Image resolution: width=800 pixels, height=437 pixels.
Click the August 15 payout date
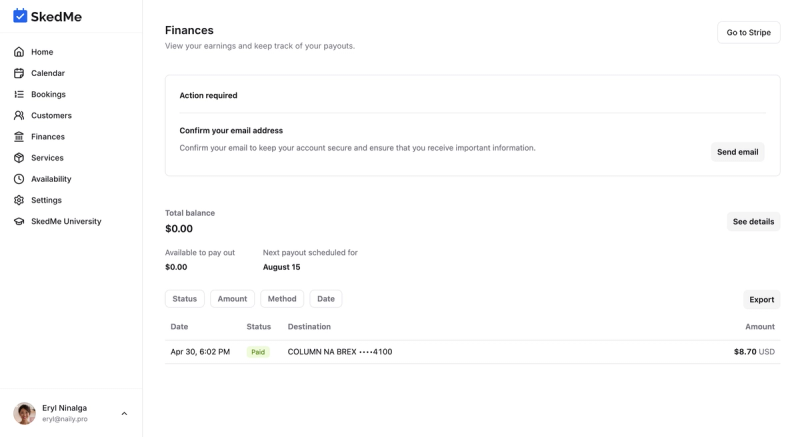(282, 267)
